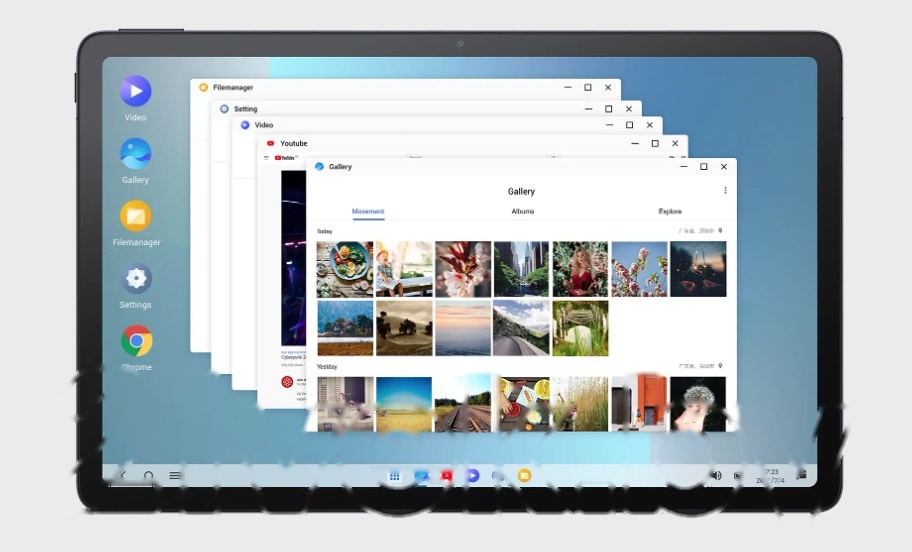This screenshot has height=552, width=912.
Task: Open Settings gear icon on desktop
Action: click(x=135, y=278)
